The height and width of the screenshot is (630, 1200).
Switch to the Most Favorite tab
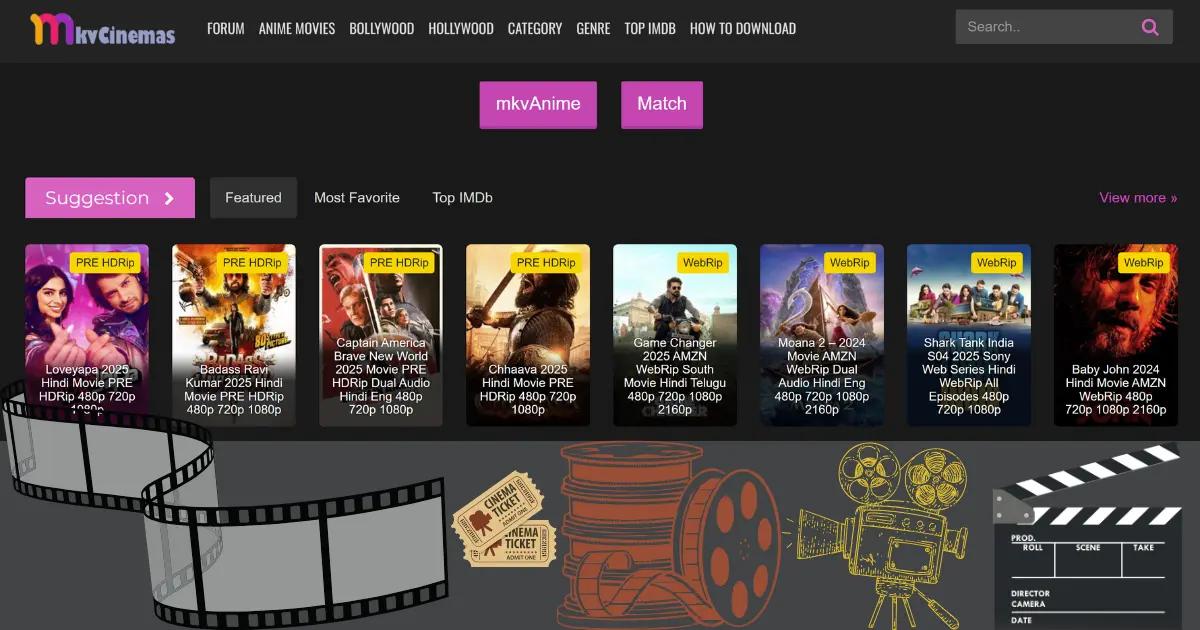pyautogui.click(x=356, y=198)
